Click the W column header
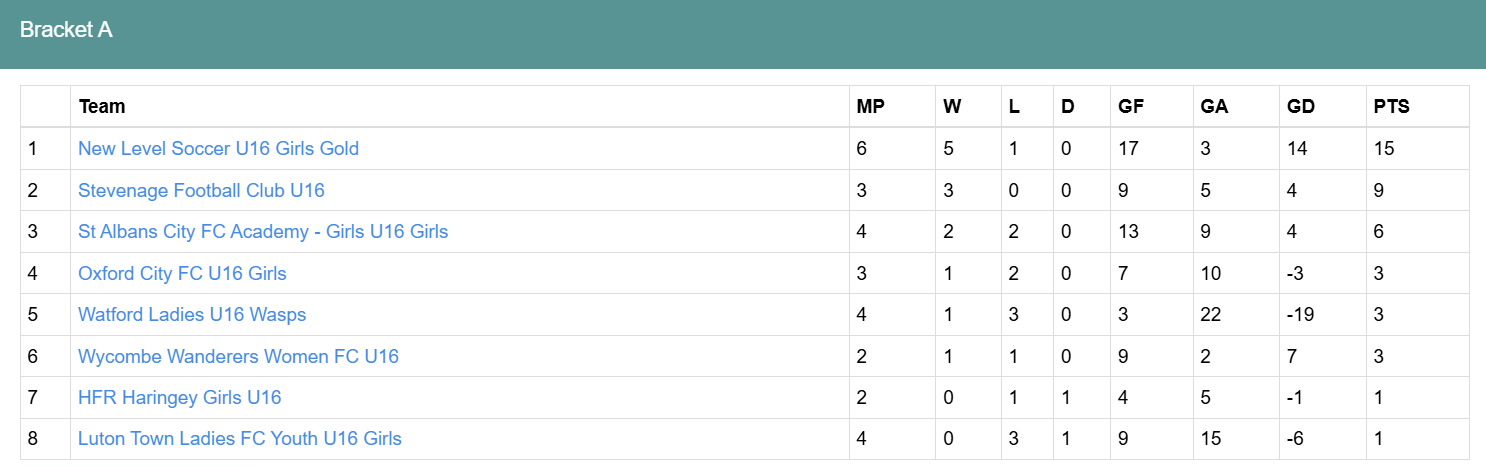 [x=951, y=107]
